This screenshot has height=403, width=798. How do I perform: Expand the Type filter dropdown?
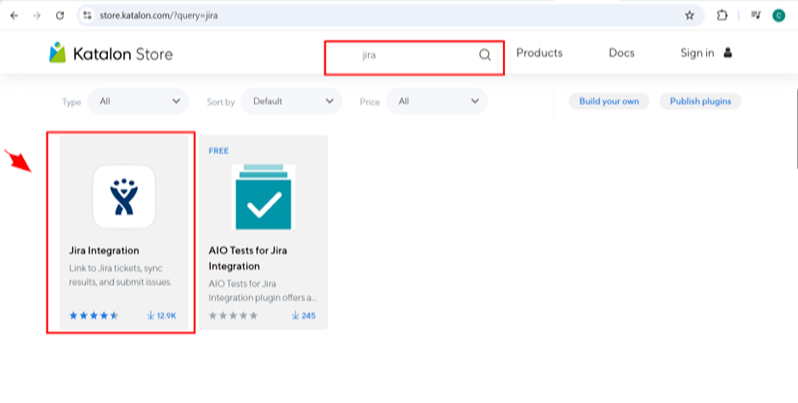coord(138,101)
